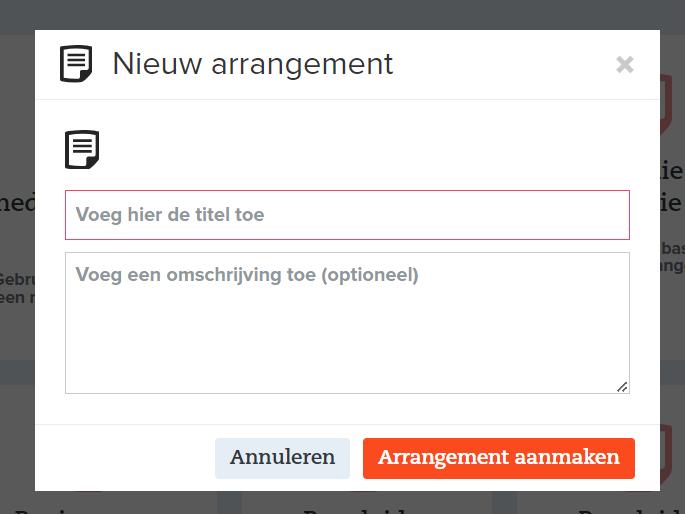Click the resize grip of the description box
The image size is (685, 514).
622,387
